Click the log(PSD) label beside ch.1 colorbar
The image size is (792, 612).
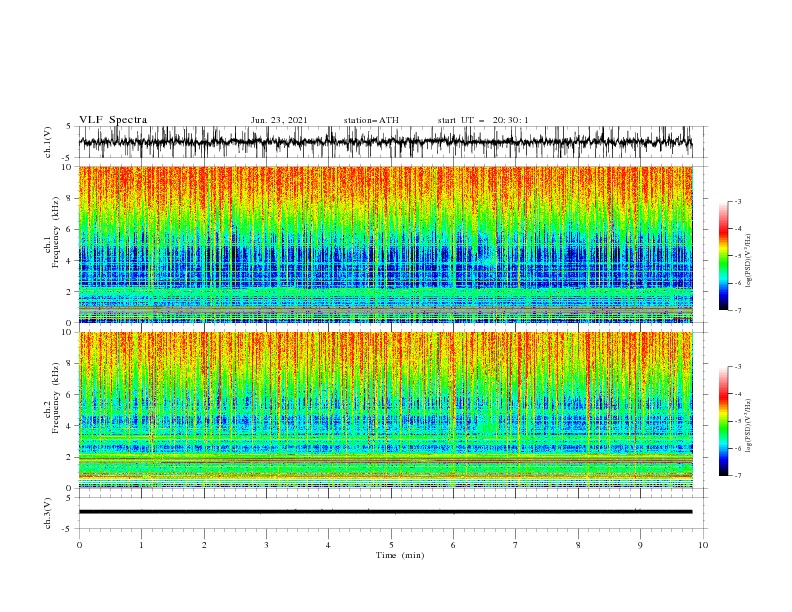[749, 261]
